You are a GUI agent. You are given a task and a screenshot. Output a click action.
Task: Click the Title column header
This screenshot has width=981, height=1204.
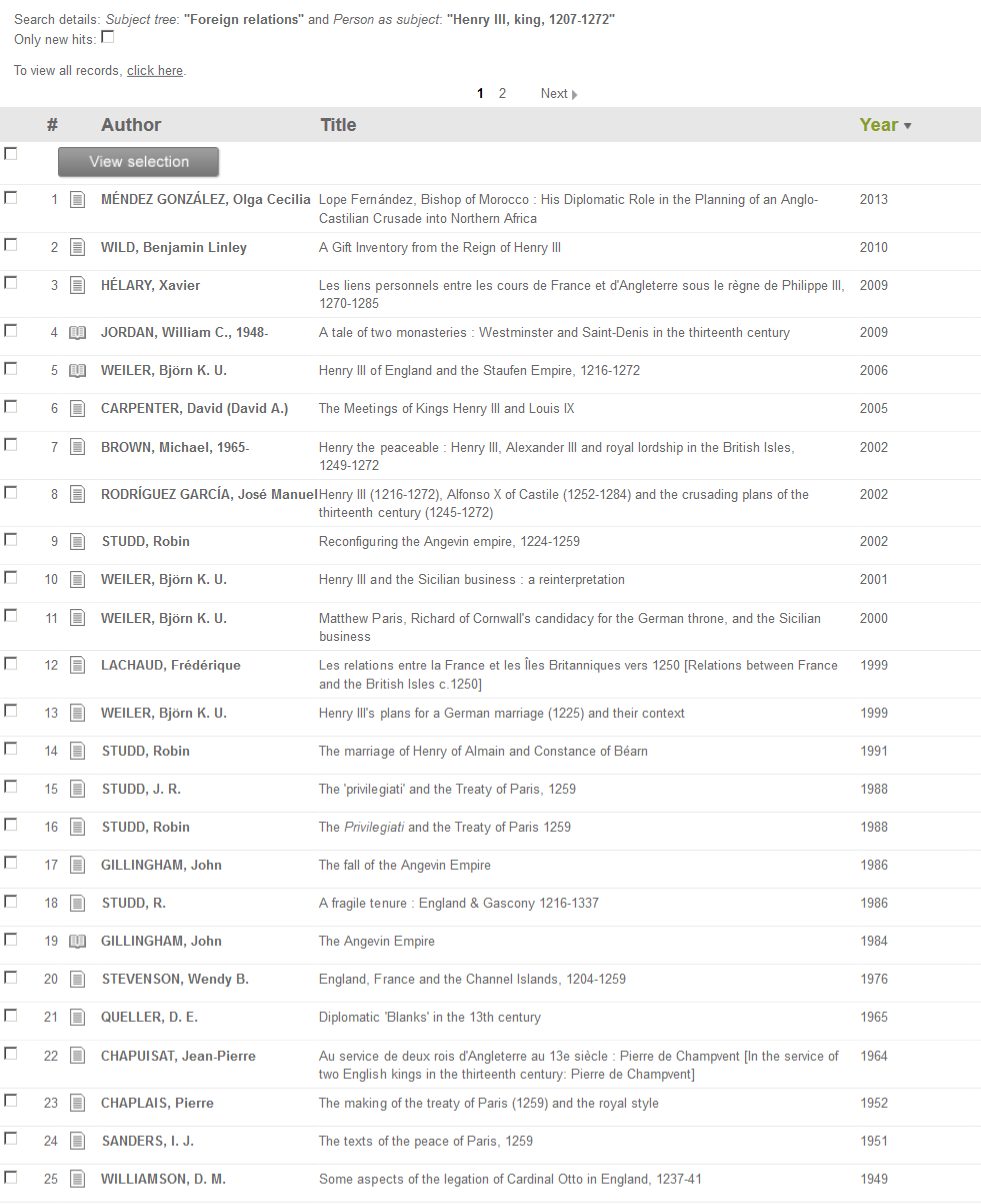click(338, 125)
